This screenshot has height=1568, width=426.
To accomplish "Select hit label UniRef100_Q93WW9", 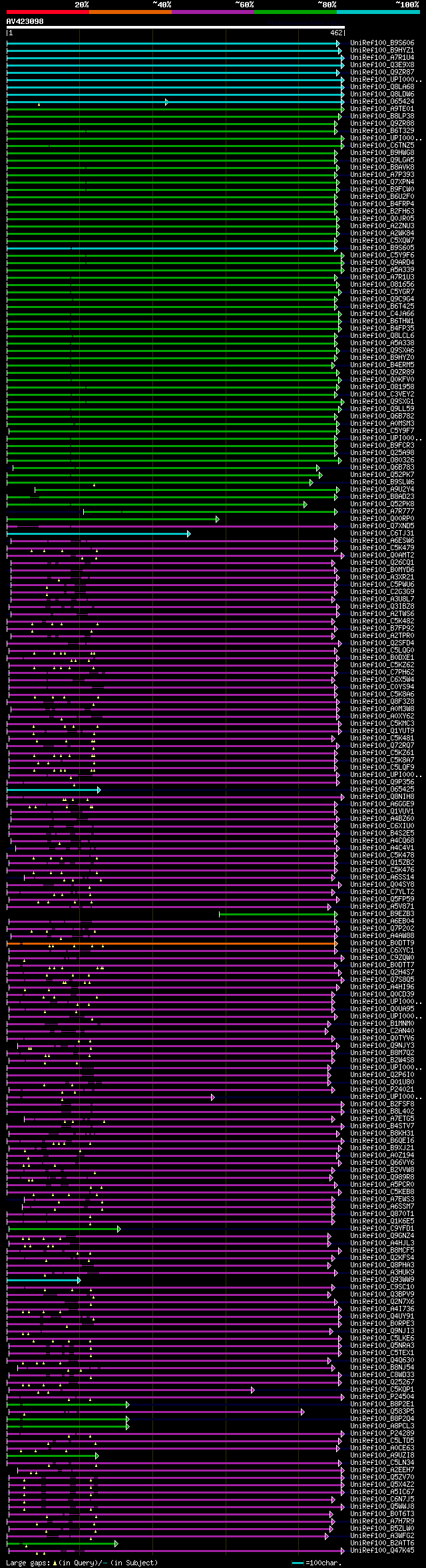I will [382, 1280].
